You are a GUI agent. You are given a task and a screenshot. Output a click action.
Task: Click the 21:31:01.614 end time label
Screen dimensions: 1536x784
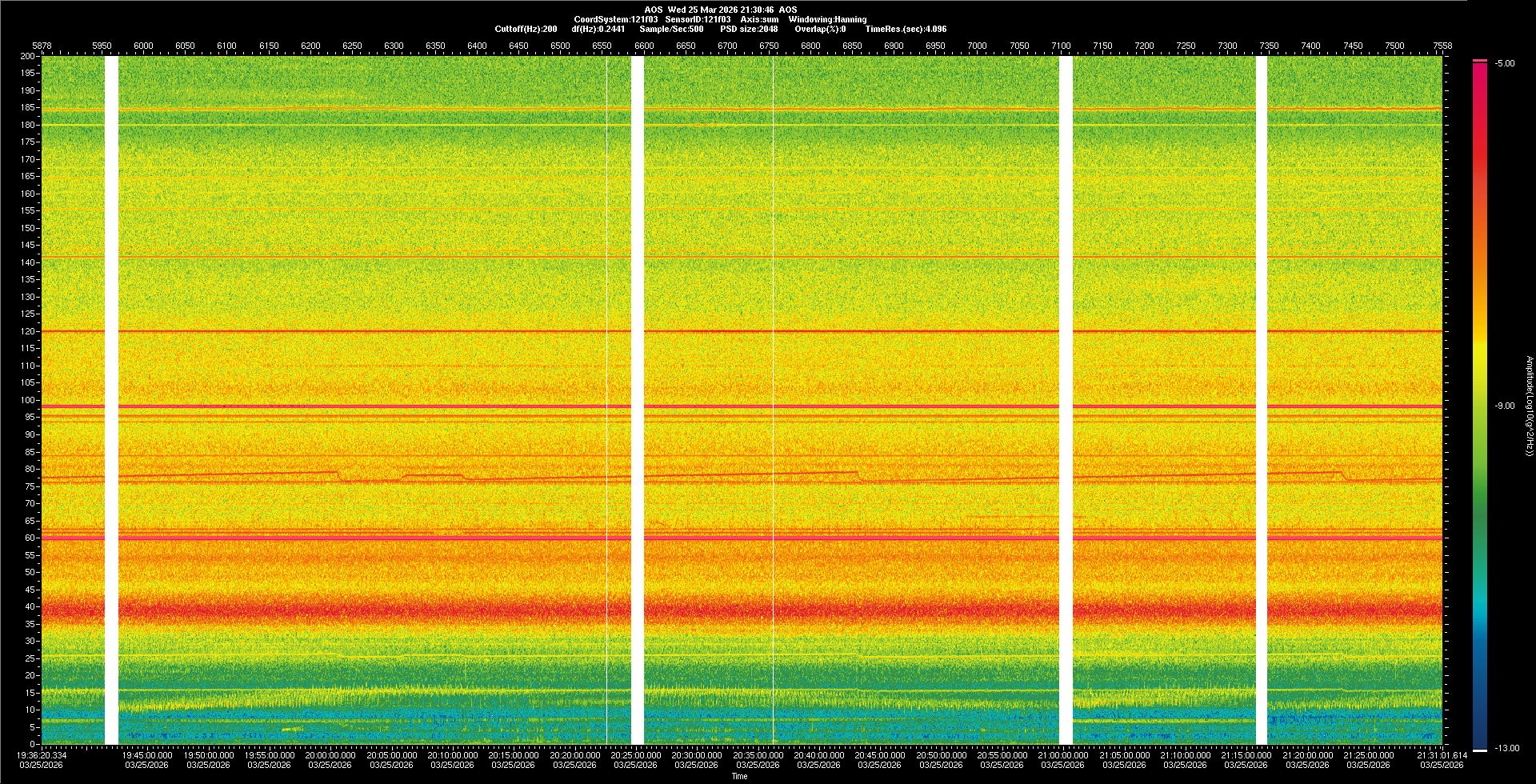[x=1442, y=754]
